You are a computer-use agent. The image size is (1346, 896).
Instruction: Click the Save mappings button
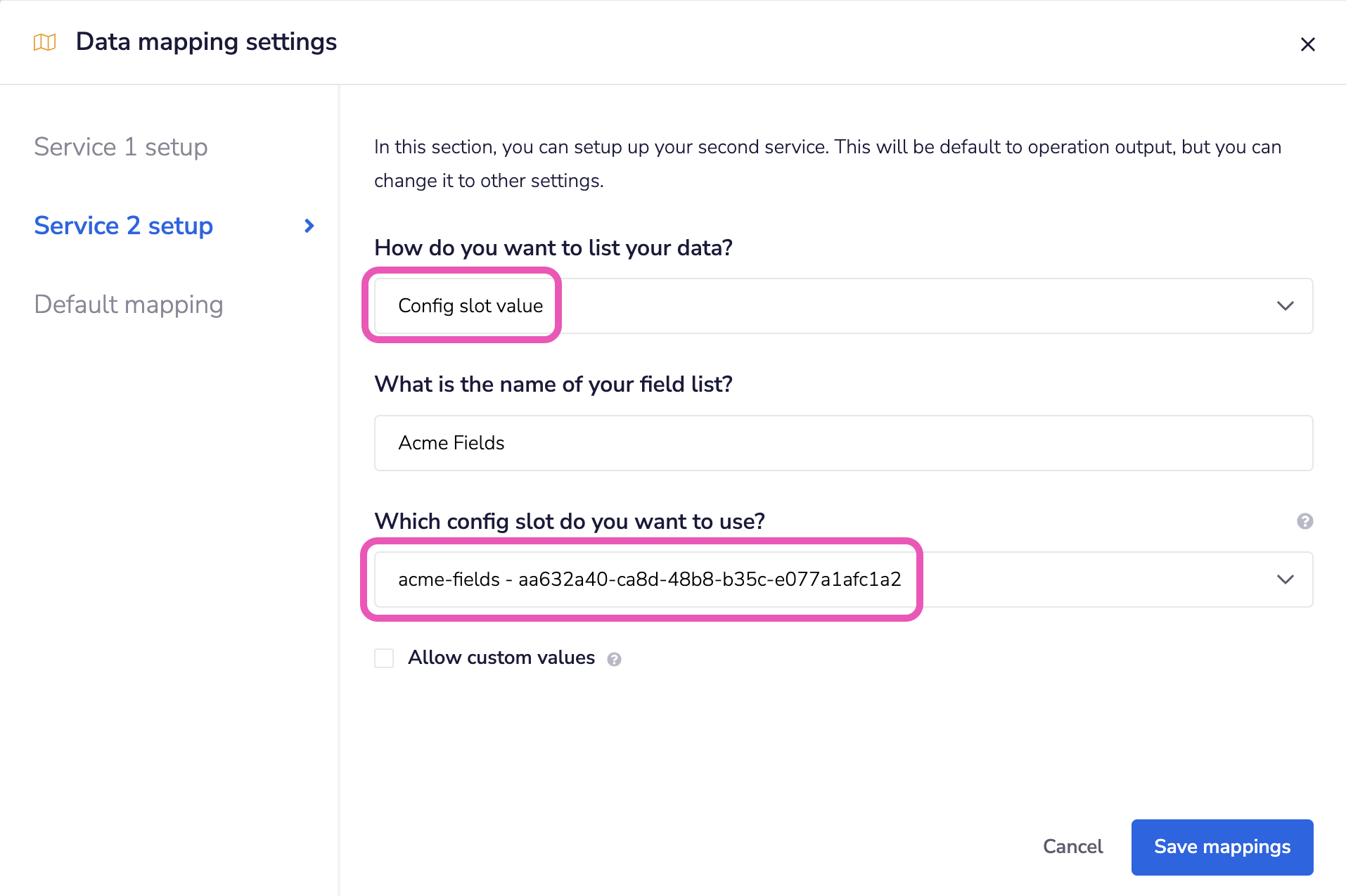(1222, 847)
